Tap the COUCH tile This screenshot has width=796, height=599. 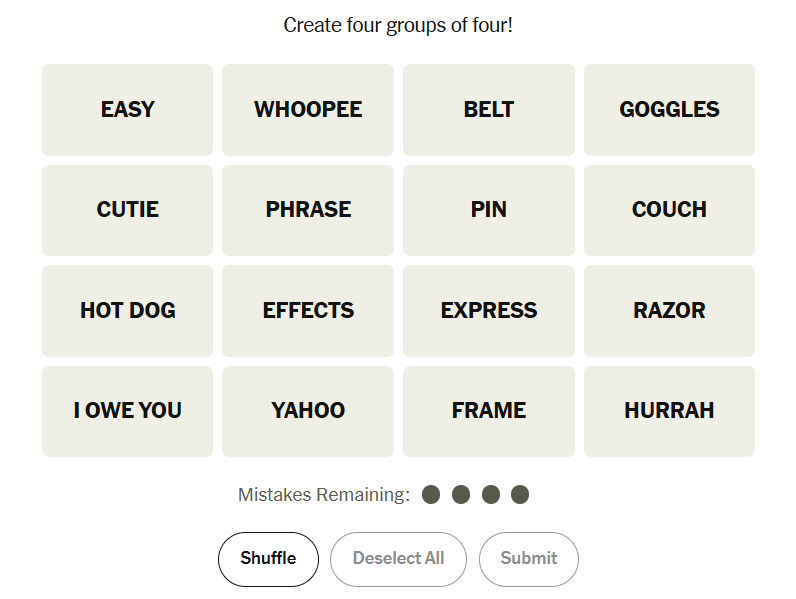click(x=669, y=210)
